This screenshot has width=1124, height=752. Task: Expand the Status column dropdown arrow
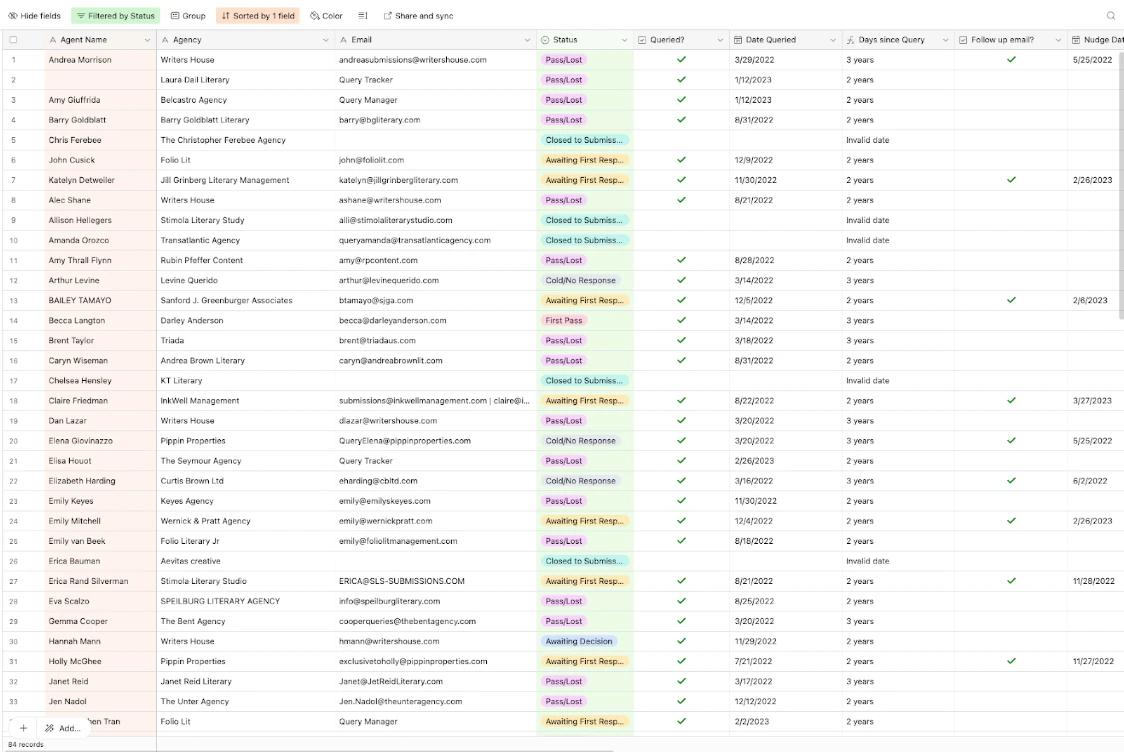click(624, 40)
